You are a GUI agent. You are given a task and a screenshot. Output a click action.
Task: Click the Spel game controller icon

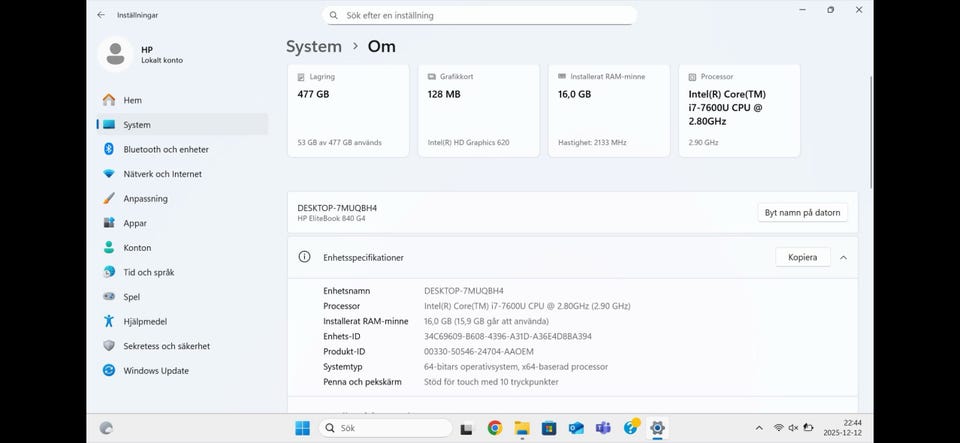109,297
